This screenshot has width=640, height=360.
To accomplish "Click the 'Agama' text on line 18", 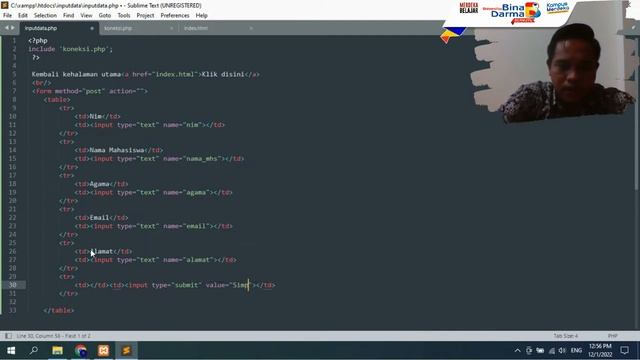I will click(x=99, y=184).
